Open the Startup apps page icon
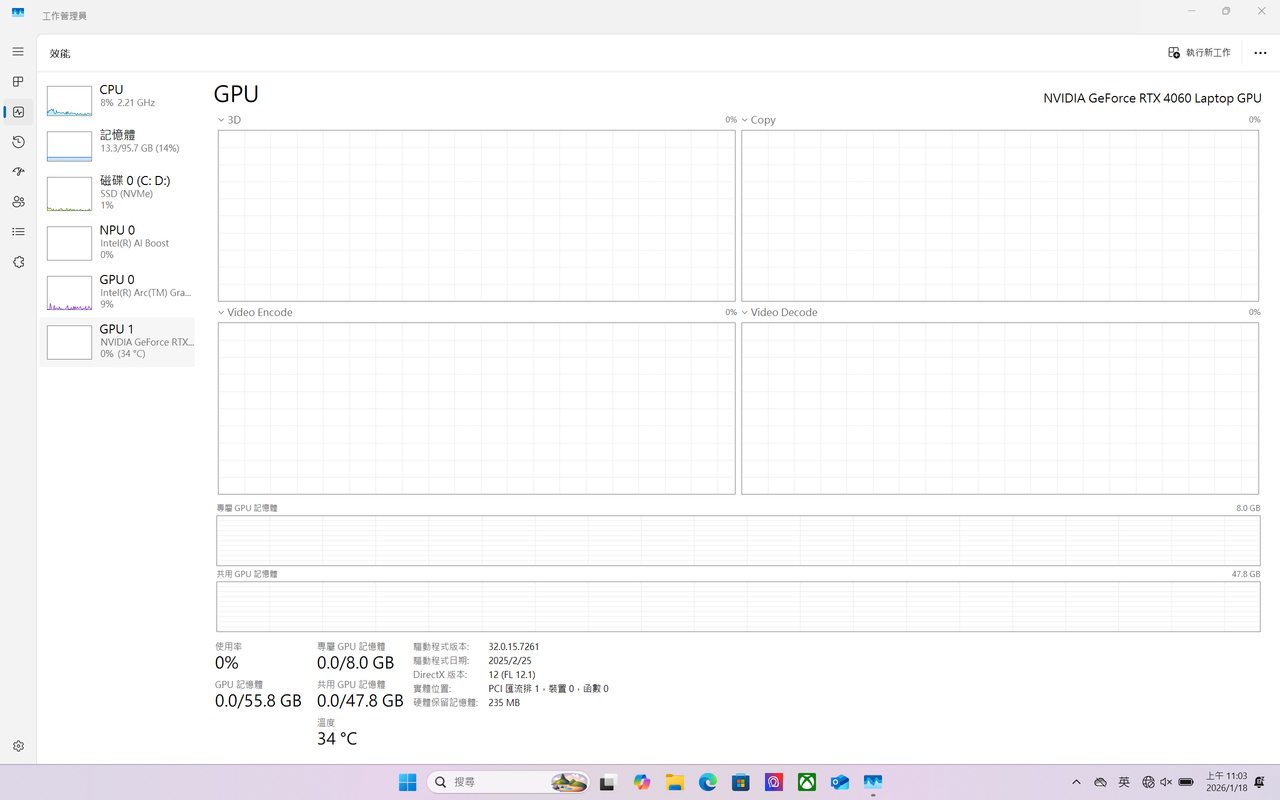The height and width of the screenshot is (800, 1280). click(18, 172)
